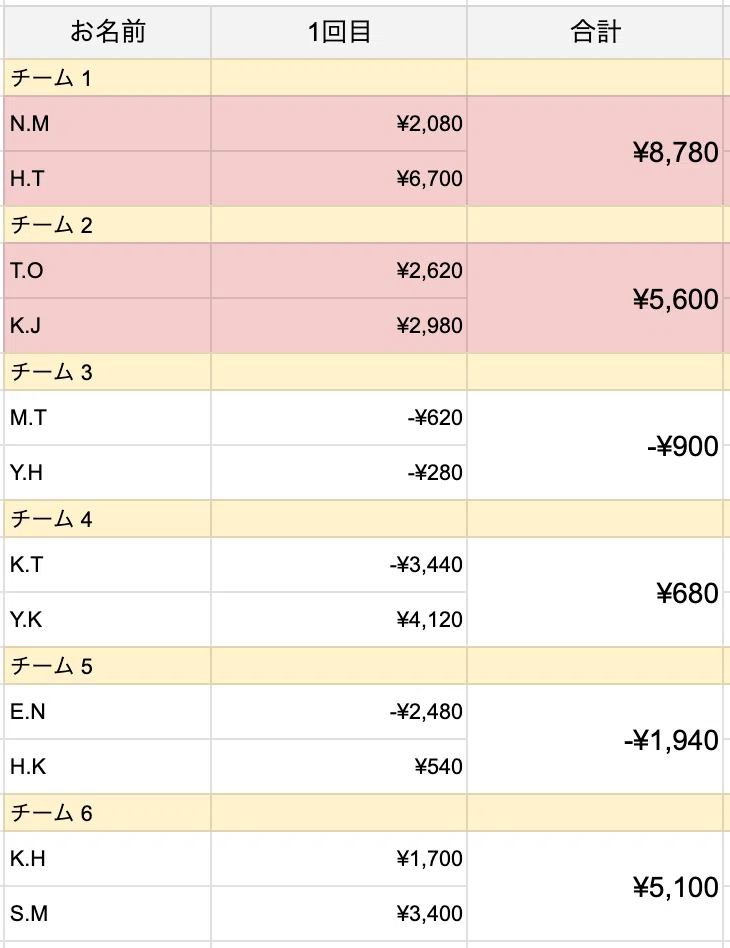
Task: Click the チーム 2 row label
Action: click(x=108, y=225)
